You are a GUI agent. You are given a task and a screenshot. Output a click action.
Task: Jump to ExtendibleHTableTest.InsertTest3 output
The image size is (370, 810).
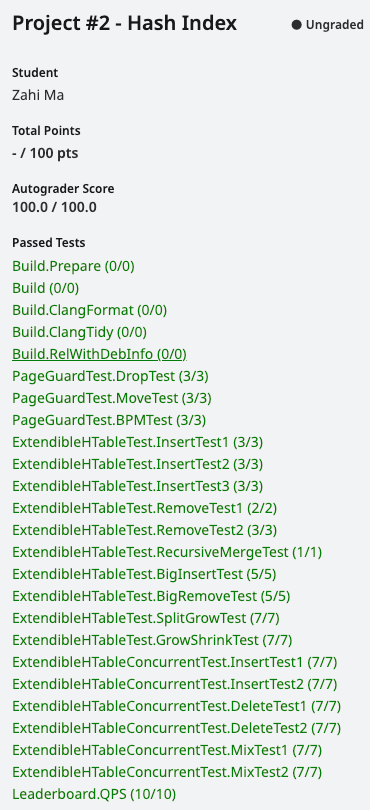(x=137, y=486)
